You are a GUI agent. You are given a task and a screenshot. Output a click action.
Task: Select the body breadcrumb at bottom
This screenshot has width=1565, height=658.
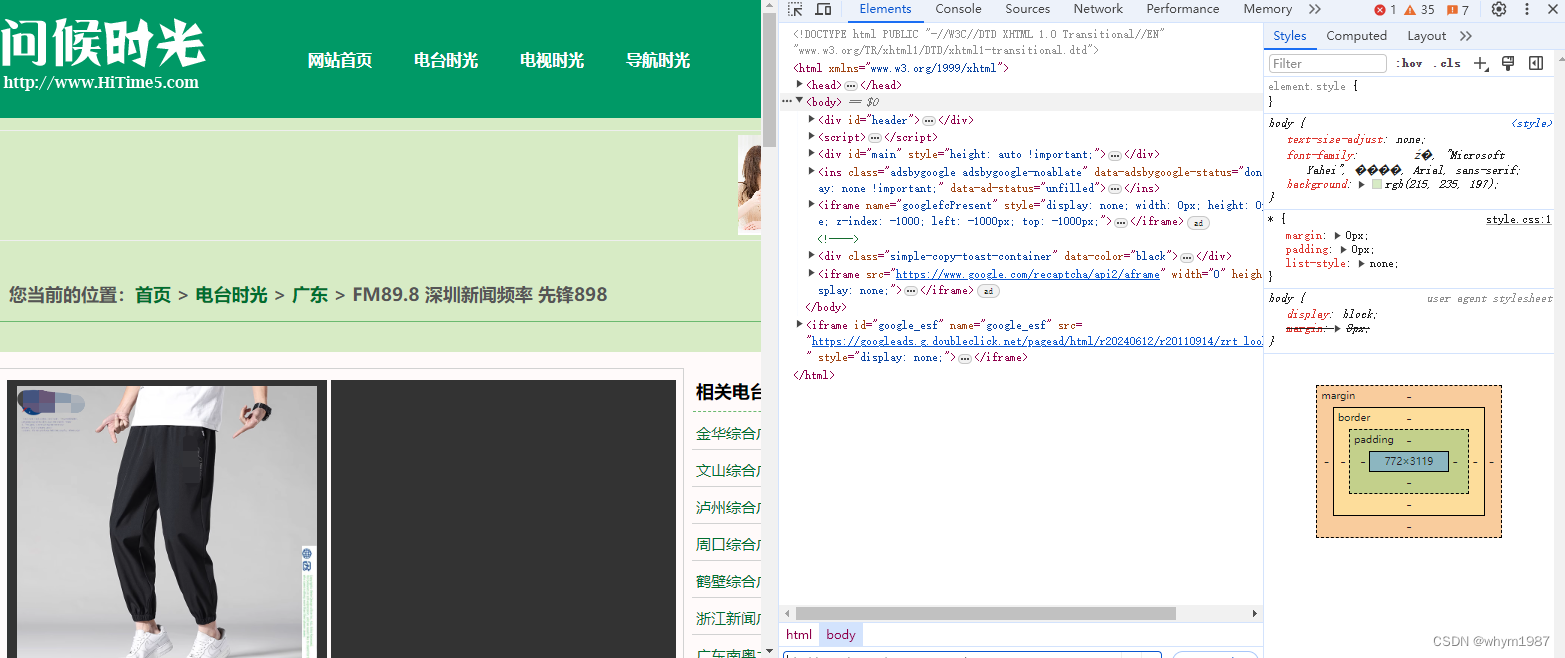(x=840, y=635)
